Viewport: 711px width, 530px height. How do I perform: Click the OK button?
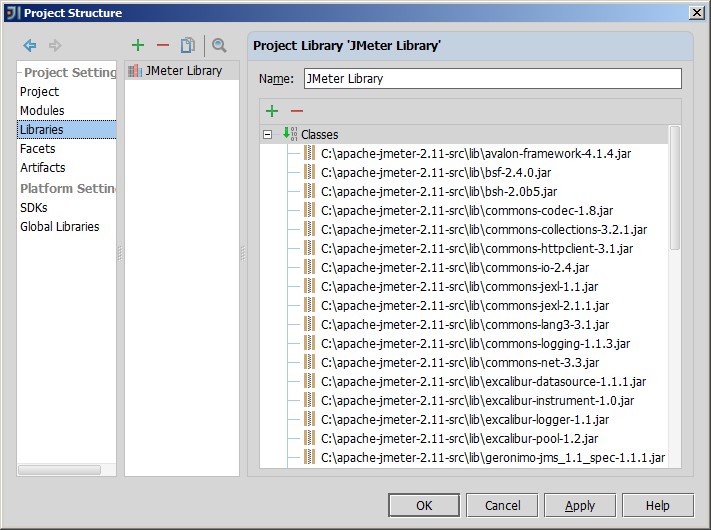click(424, 506)
